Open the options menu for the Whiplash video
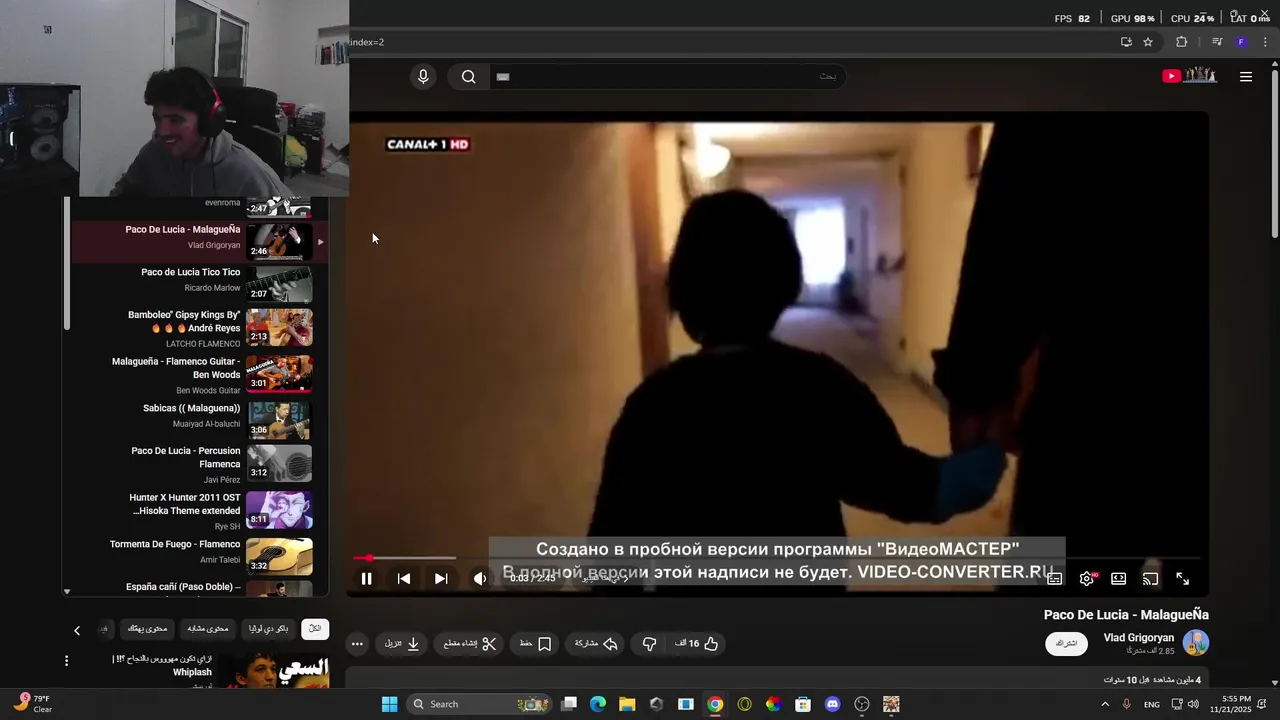 click(x=66, y=661)
